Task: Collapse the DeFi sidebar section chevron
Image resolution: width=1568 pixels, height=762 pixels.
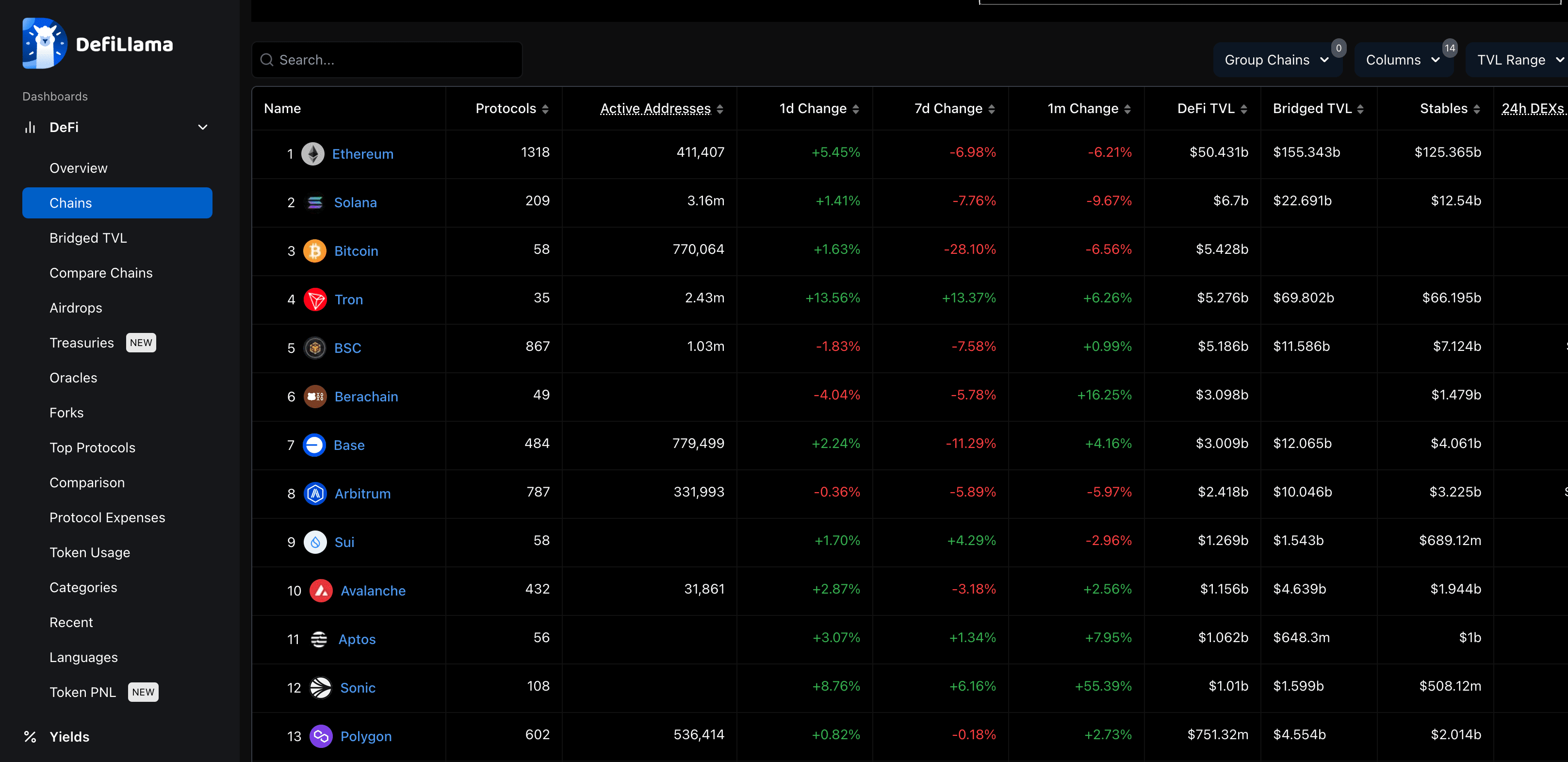Action: (203, 127)
